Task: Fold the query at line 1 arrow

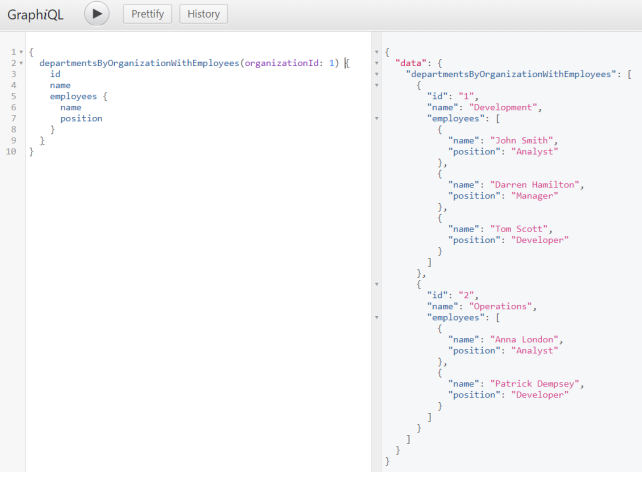Action: pyautogui.click(x=20, y=52)
